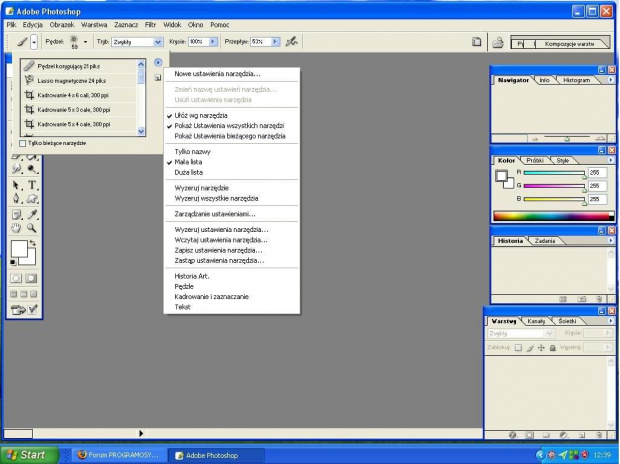Click color spectrum ramp in Kolor panel
This screenshot has height=464, width=620.
[x=554, y=216]
